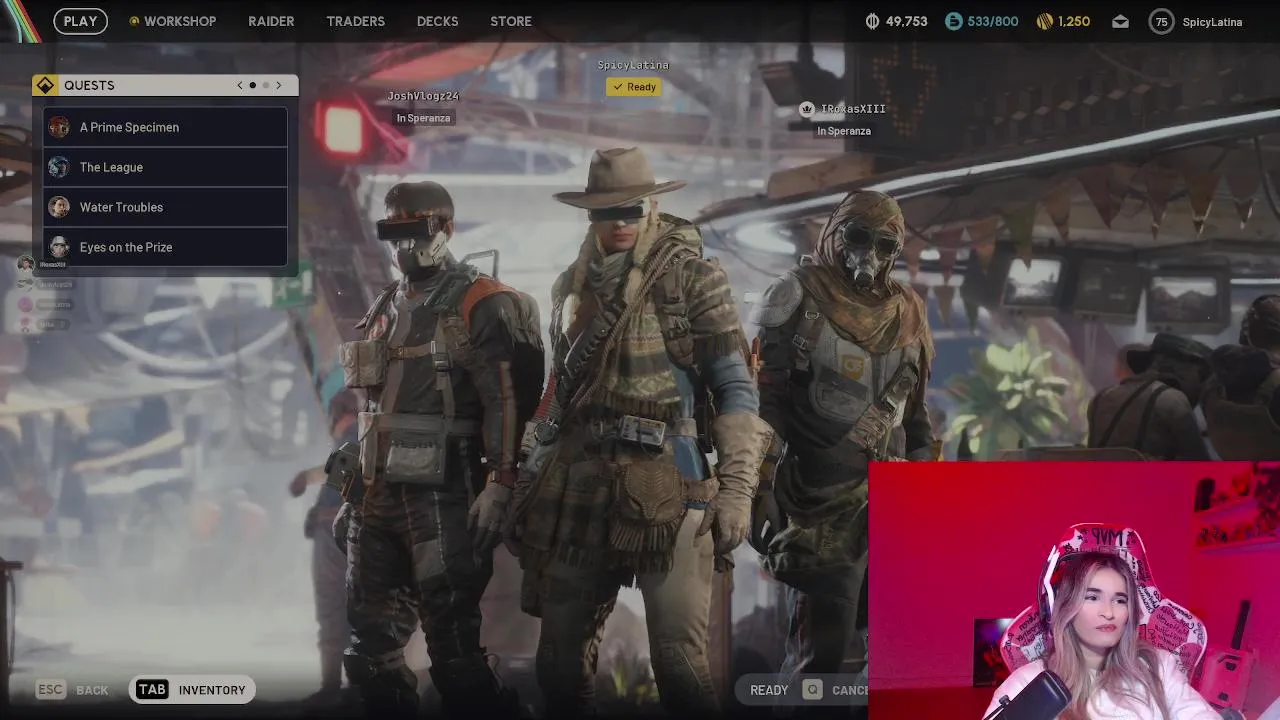Click the streamer webcam overlay
Screen dimensions: 1280x720
1074,590
